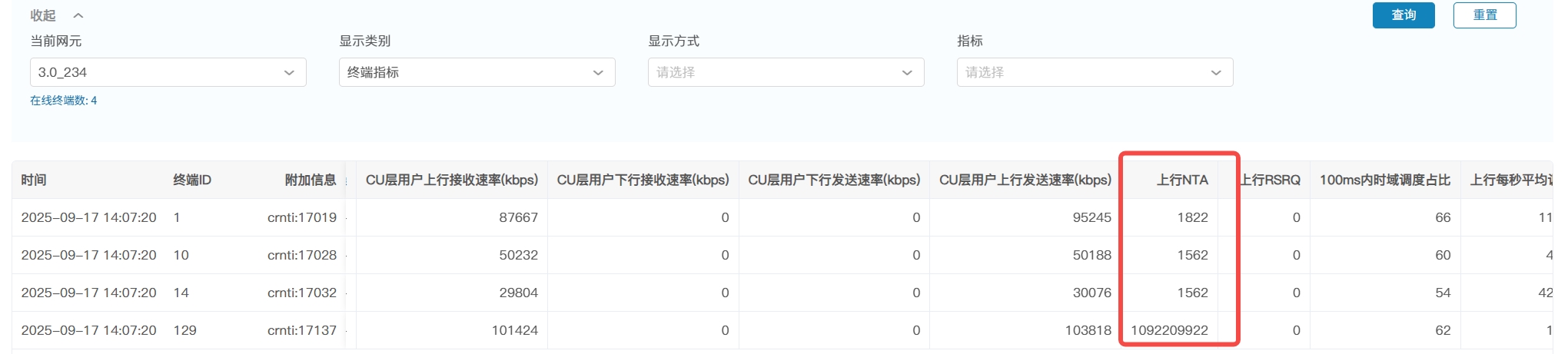
Task: Click the 时间 column header
Action: click(34, 180)
